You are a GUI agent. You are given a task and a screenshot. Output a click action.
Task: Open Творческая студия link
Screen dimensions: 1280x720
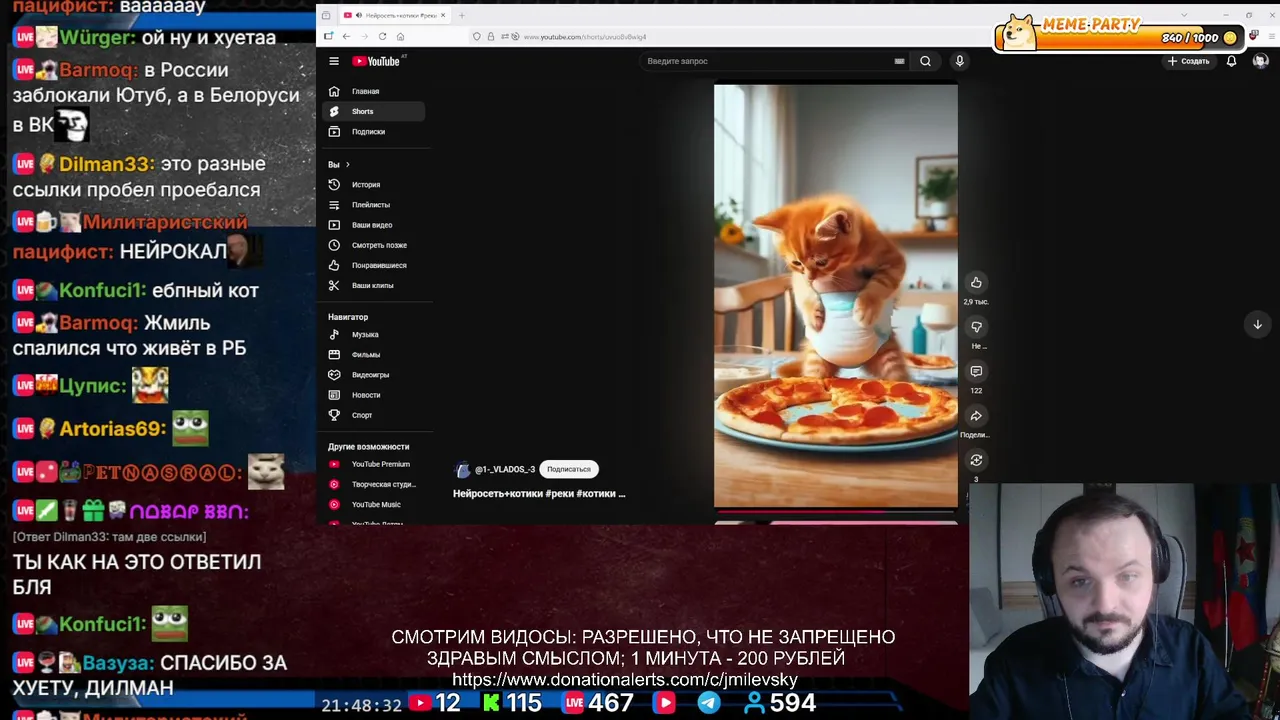(x=374, y=484)
